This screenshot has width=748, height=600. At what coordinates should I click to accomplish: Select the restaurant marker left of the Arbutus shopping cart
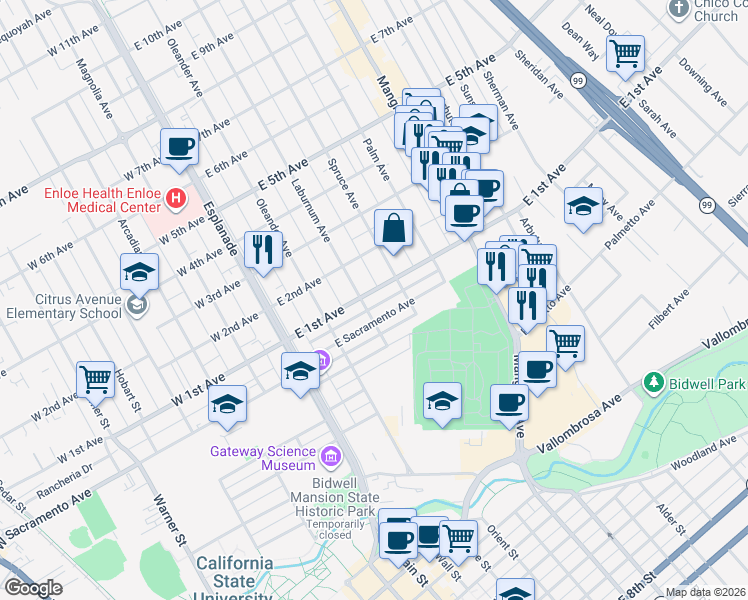tap(497, 267)
